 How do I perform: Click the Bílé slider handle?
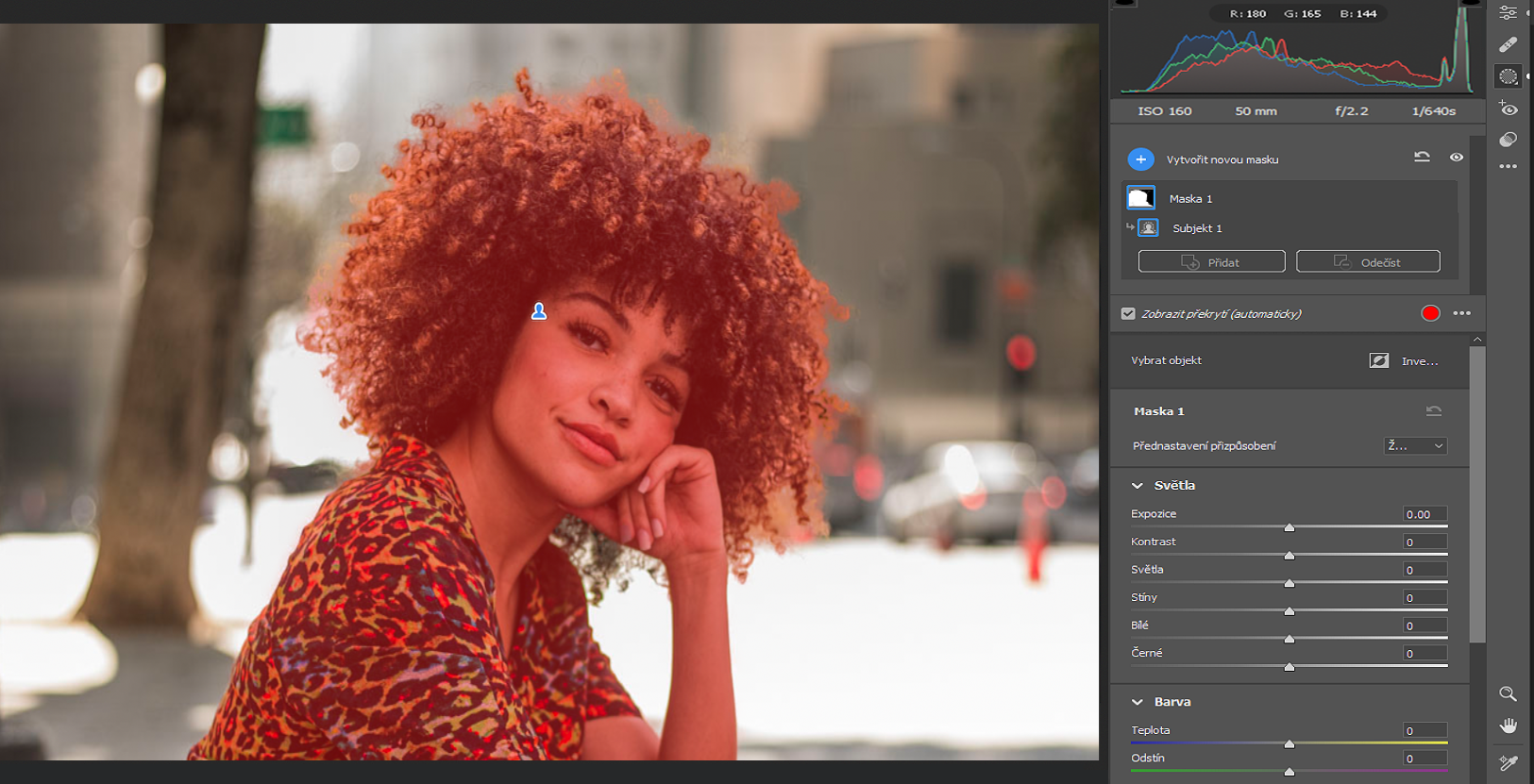point(1290,639)
